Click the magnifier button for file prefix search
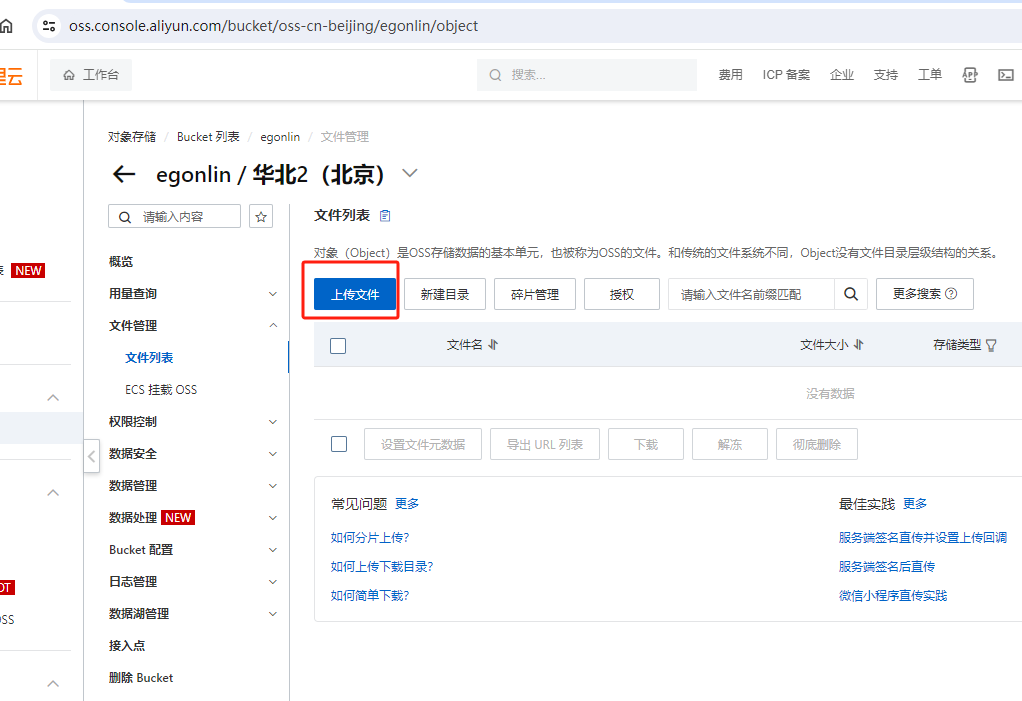Image resolution: width=1022 pixels, height=701 pixels. tap(850, 294)
